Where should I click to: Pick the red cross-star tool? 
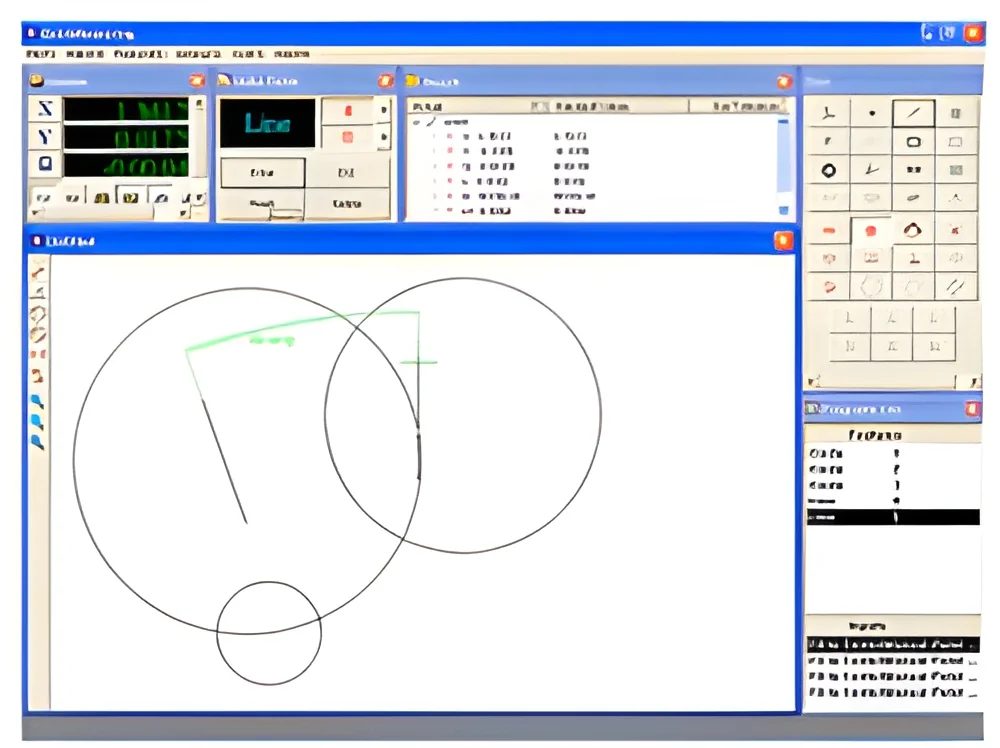[955, 230]
